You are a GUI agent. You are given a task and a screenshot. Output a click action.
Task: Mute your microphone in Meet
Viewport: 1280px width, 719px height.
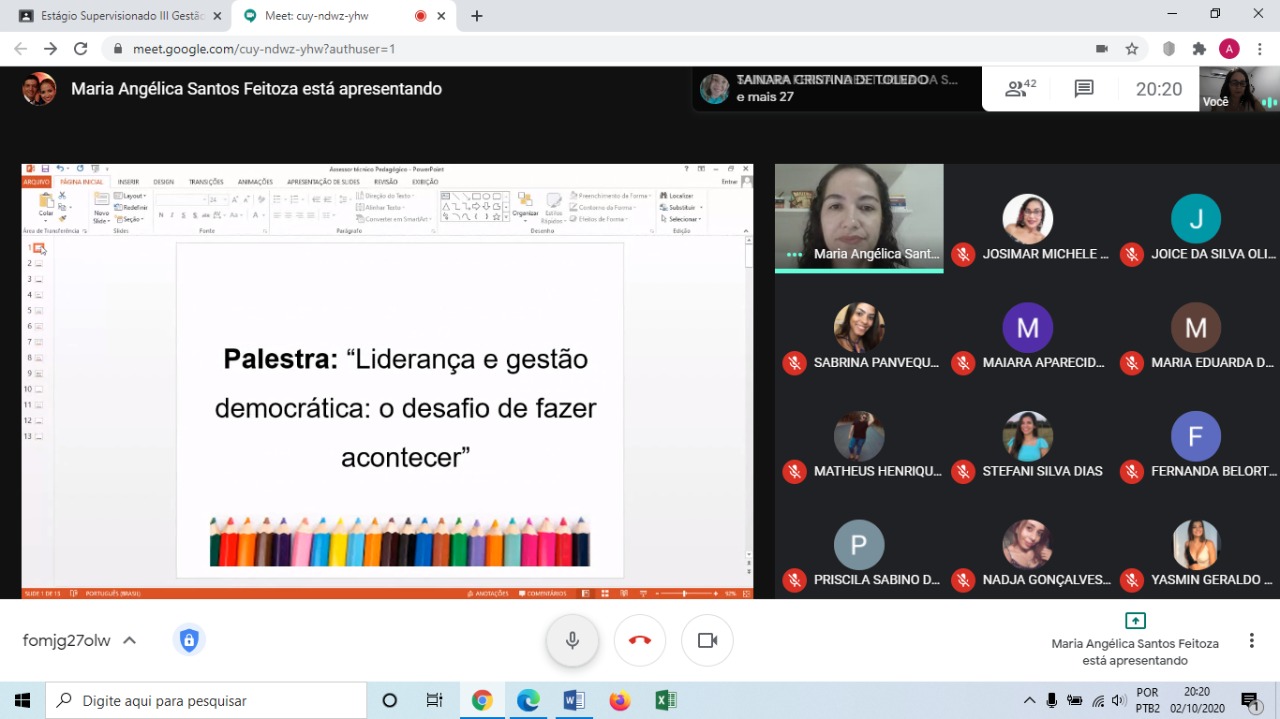(x=572, y=640)
